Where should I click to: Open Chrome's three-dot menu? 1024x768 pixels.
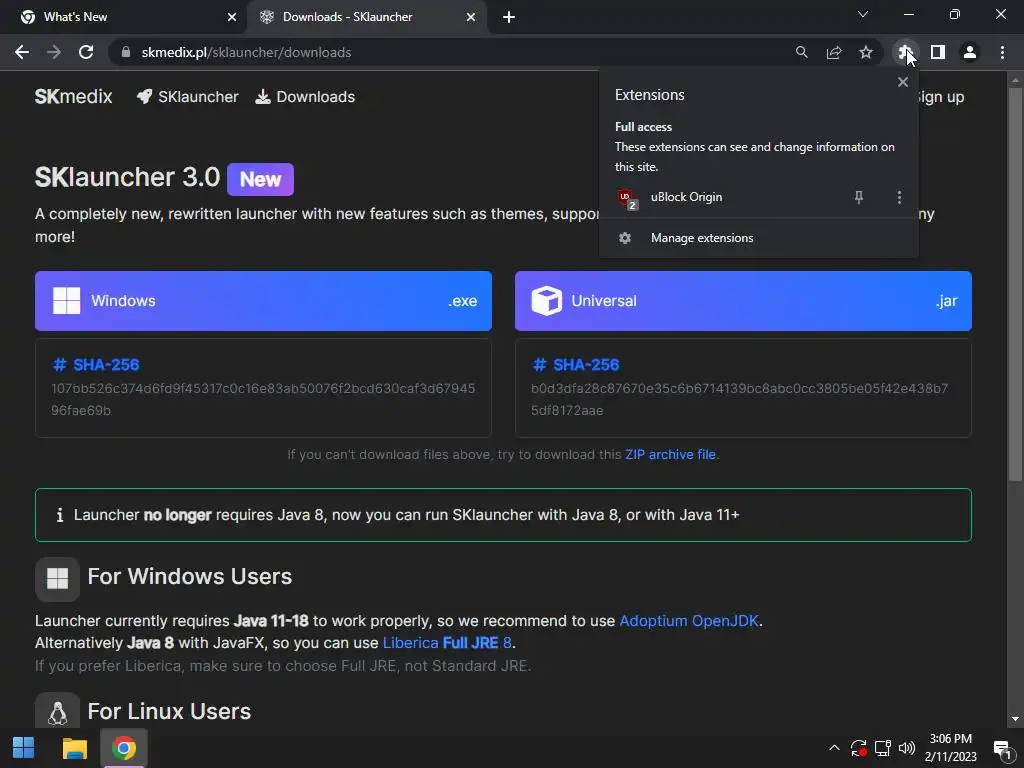(x=1002, y=52)
